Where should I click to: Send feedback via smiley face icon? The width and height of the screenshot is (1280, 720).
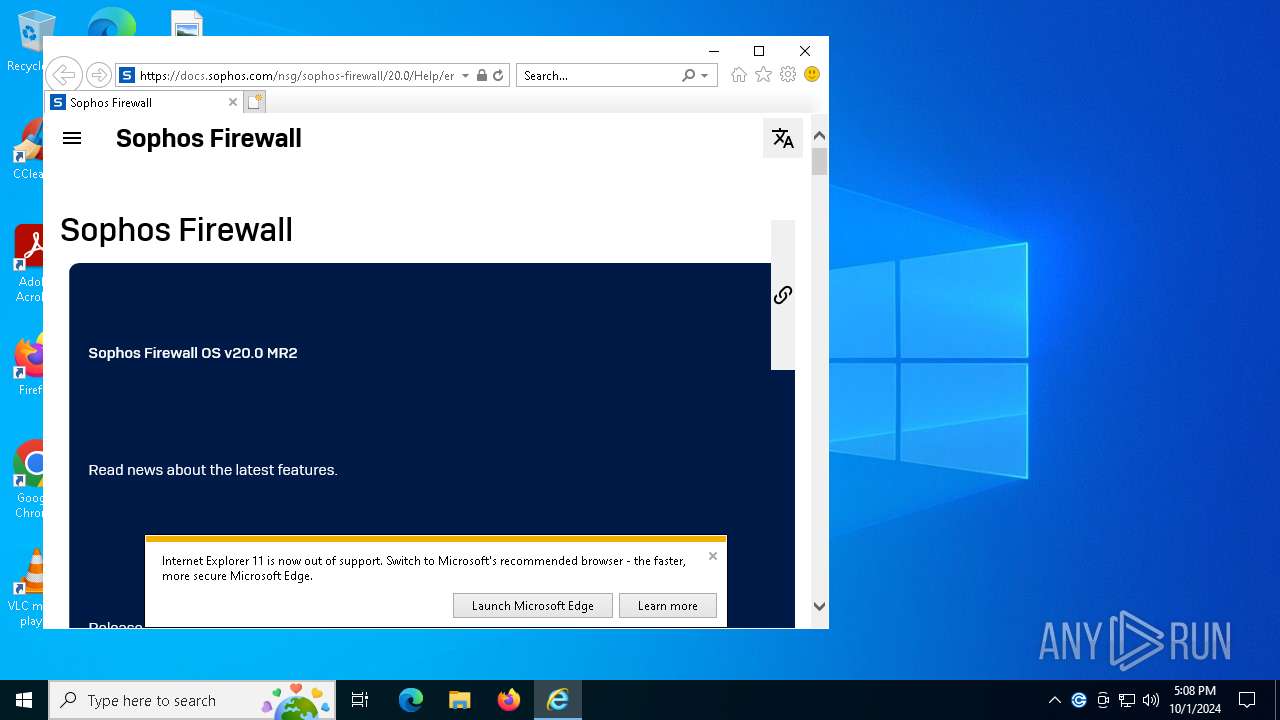click(x=812, y=75)
